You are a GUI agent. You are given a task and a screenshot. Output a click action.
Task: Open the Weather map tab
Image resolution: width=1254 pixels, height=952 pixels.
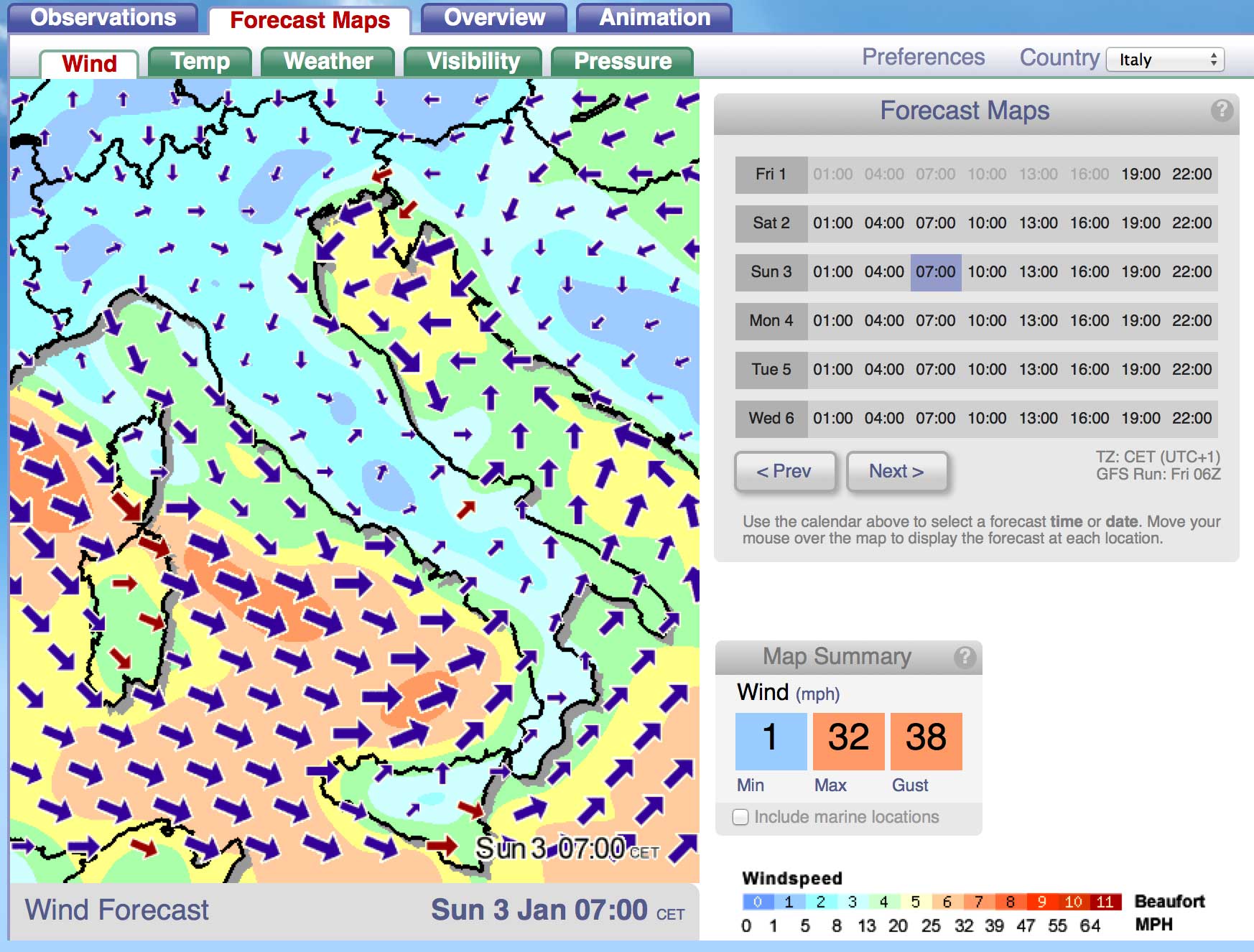(328, 62)
